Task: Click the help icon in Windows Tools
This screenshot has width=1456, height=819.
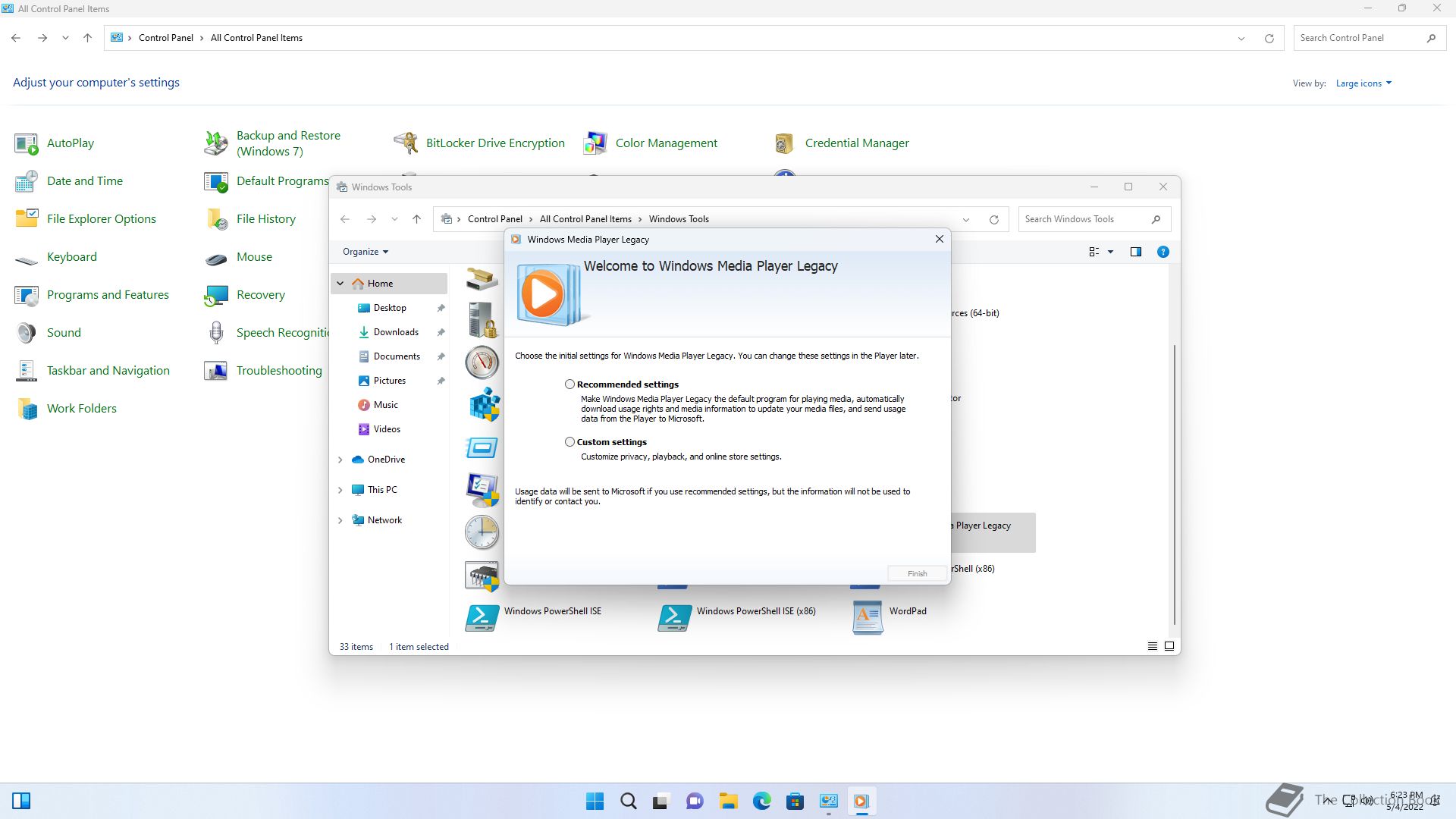Action: click(x=1163, y=252)
